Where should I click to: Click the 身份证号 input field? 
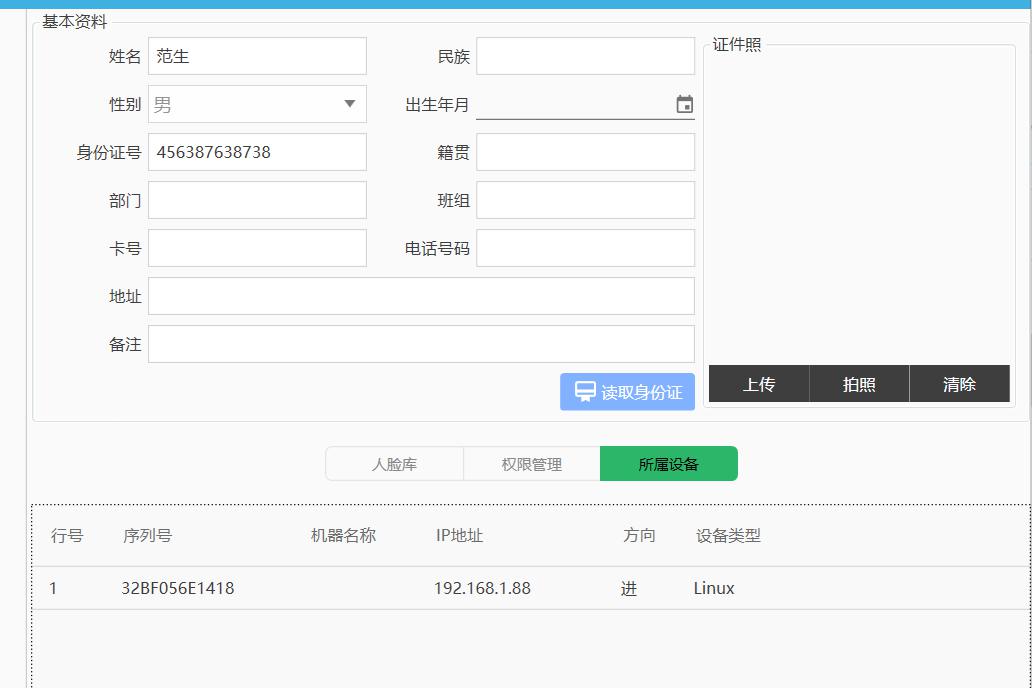(257, 152)
